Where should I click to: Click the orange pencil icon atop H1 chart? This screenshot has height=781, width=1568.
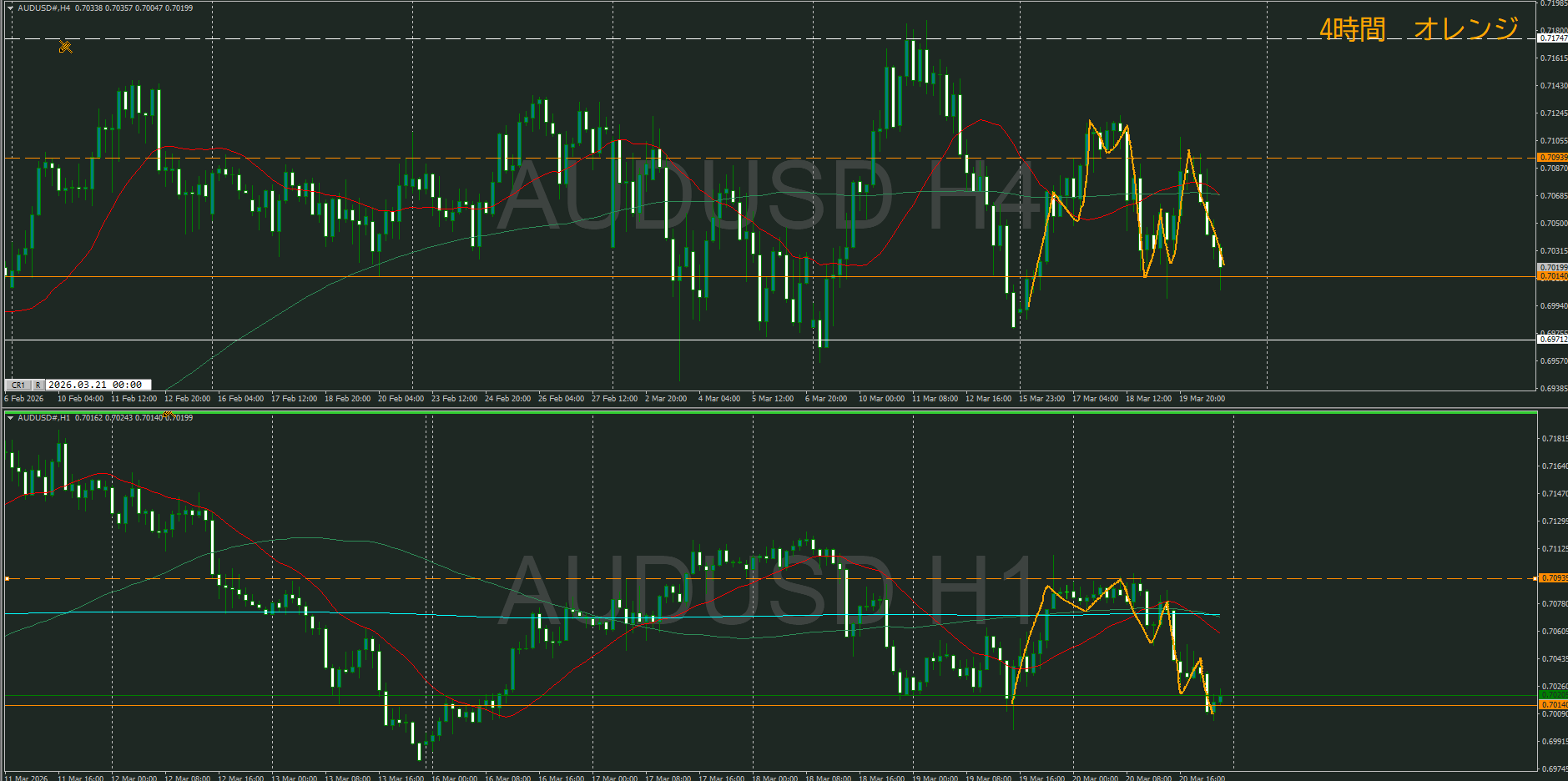click(168, 415)
